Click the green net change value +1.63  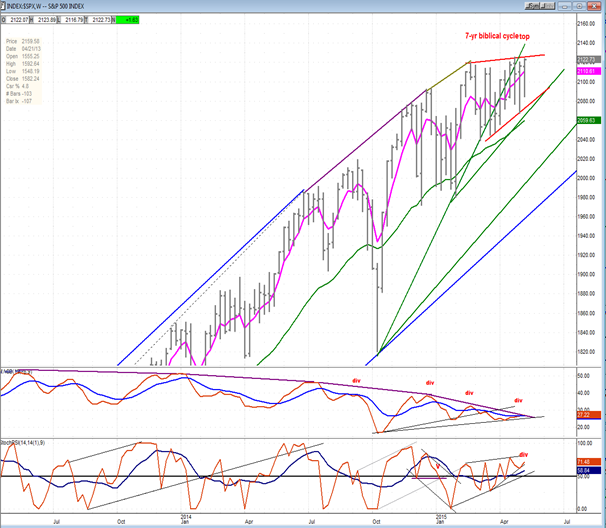coord(128,20)
